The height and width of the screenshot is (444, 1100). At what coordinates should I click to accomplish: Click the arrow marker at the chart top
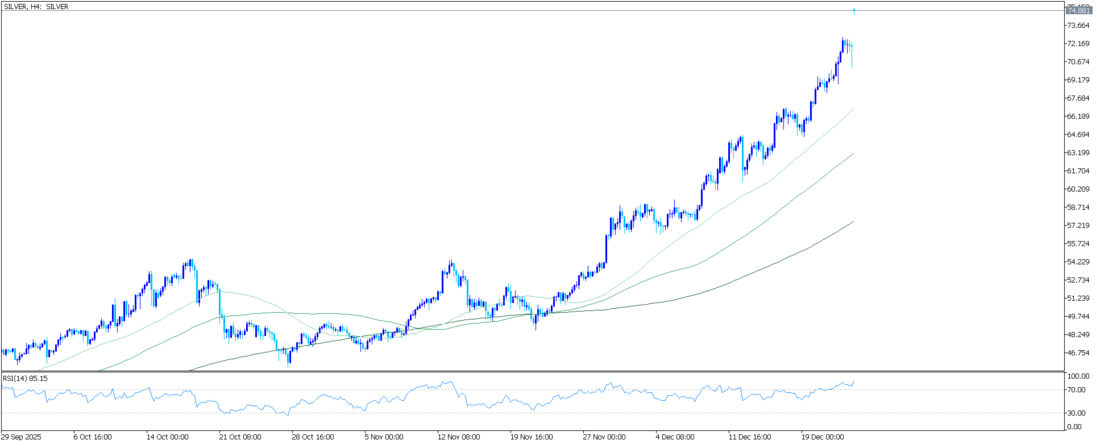click(x=854, y=12)
